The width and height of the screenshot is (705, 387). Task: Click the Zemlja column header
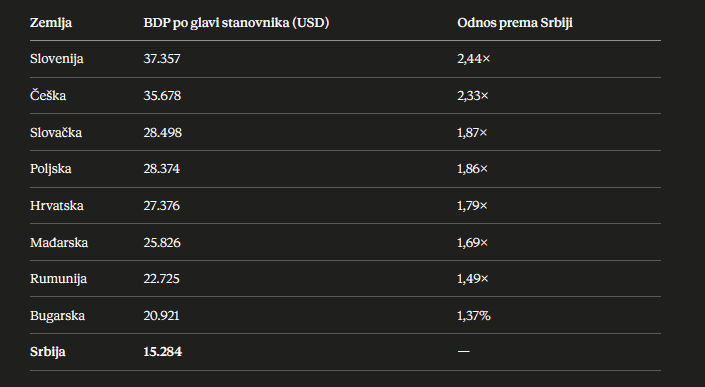(x=51, y=22)
